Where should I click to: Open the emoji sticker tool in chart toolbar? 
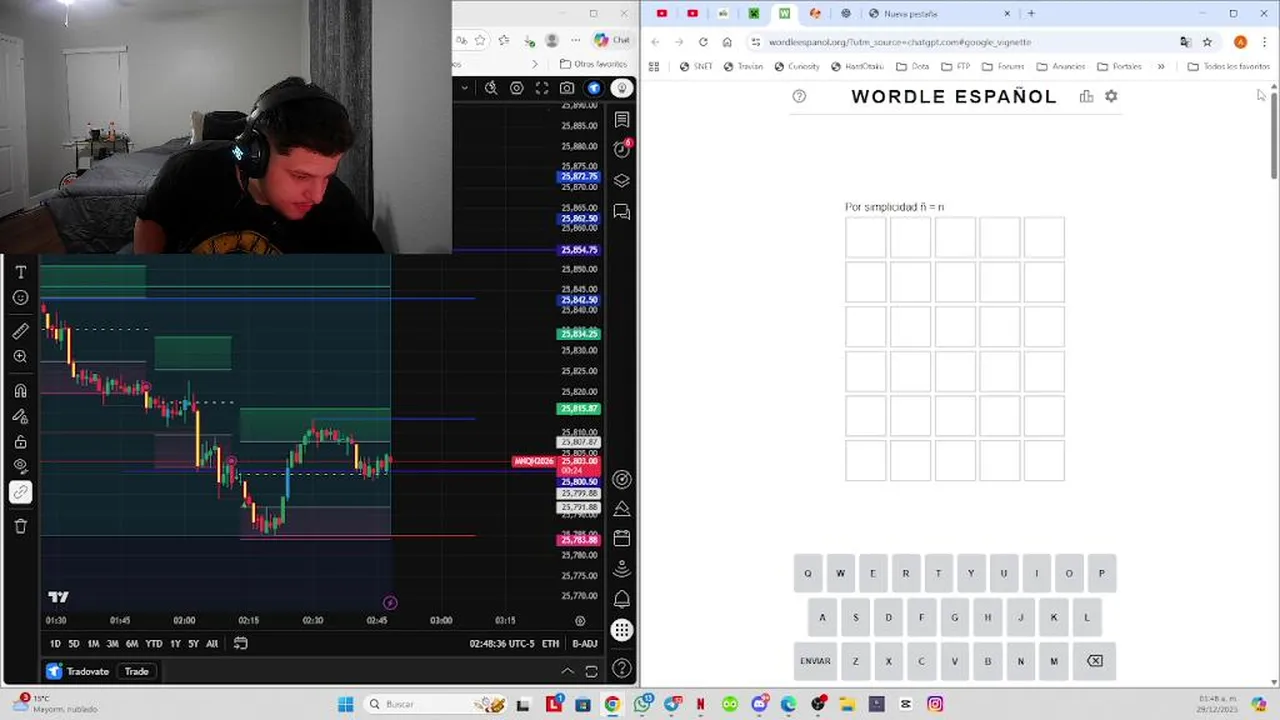tap(21, 298)
